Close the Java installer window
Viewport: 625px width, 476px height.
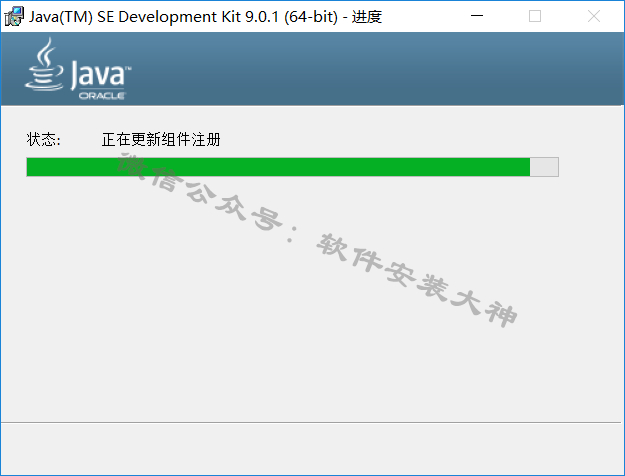pyautogui.click(x=594, y=16)
